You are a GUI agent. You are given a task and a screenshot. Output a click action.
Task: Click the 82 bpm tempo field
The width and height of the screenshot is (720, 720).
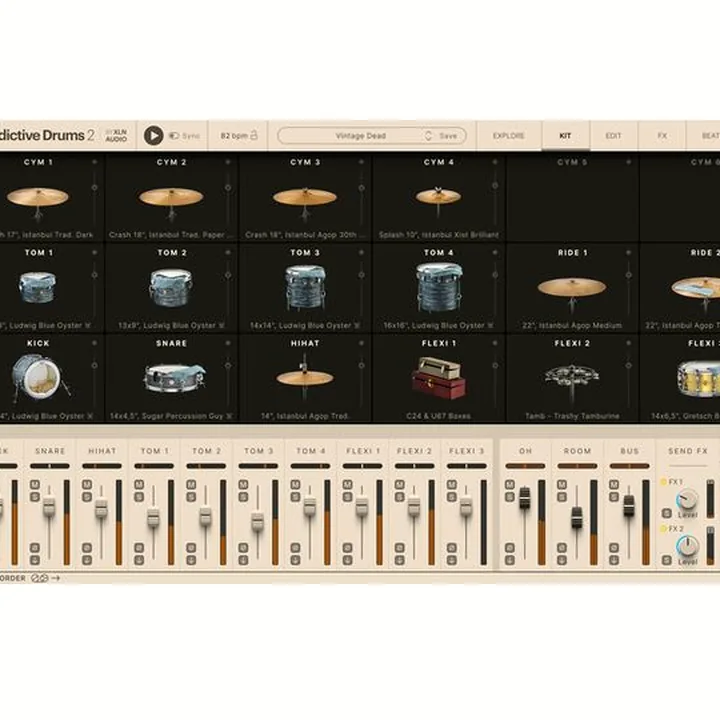(234, 136)
